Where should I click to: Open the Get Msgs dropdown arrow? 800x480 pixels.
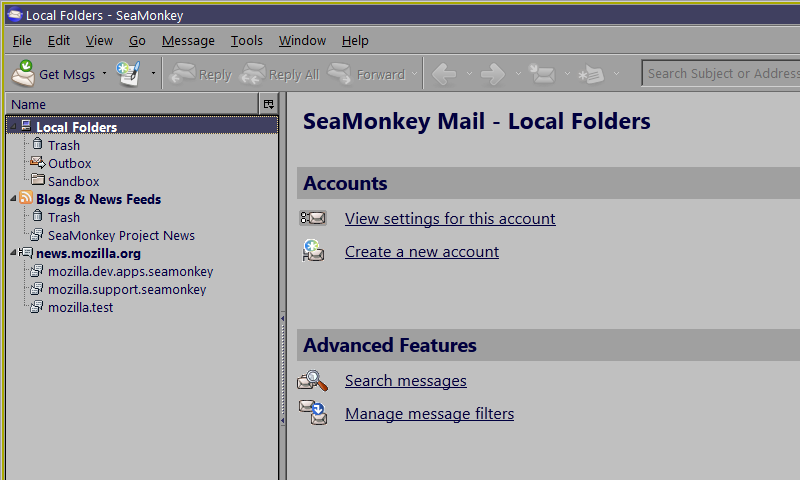coord(105,73)
